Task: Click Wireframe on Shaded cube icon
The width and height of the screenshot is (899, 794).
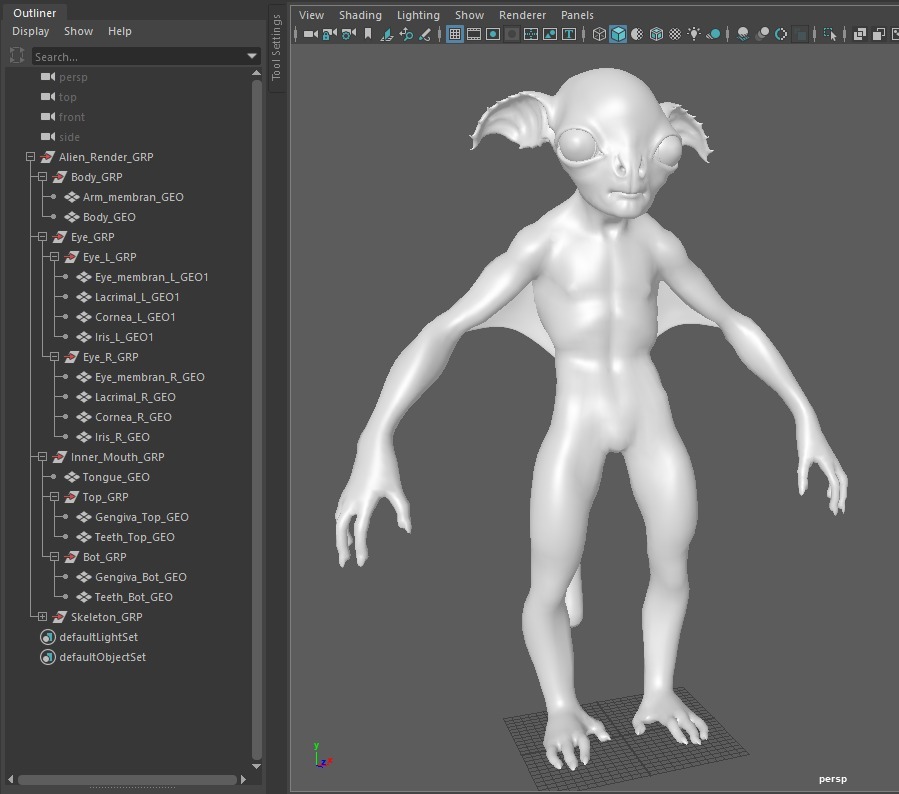Action: click(656, 34)
